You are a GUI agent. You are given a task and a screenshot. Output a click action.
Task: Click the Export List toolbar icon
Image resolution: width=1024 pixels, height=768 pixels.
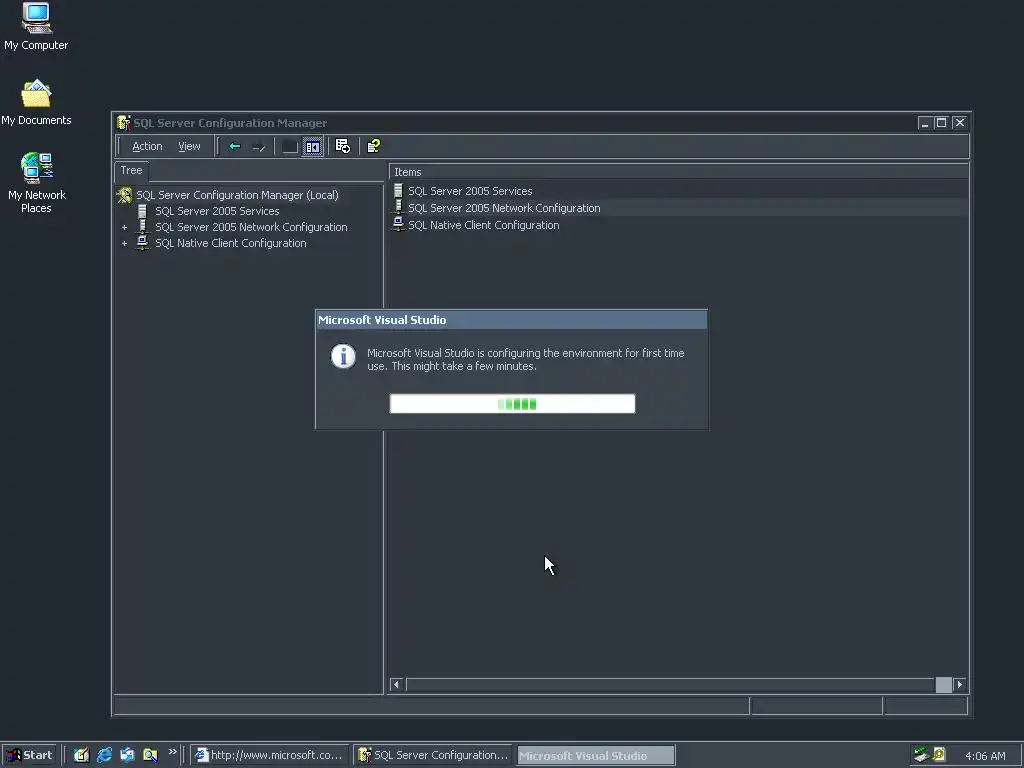point(343,146)
